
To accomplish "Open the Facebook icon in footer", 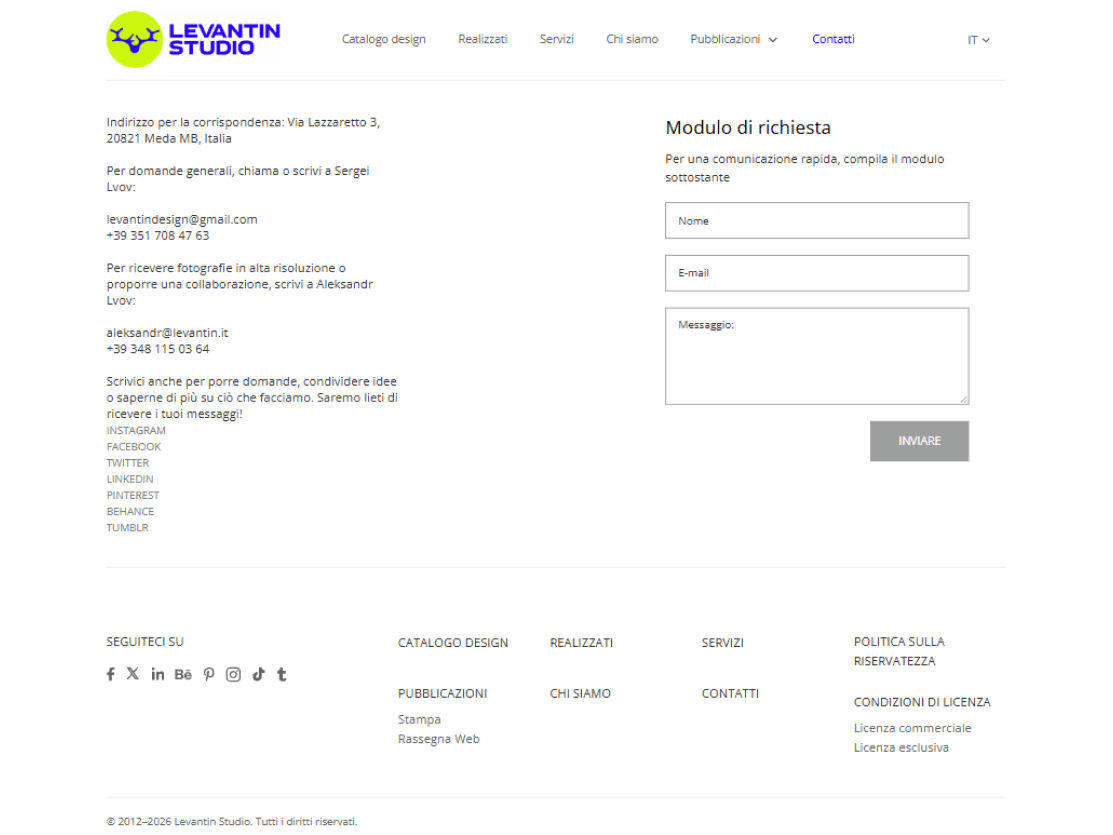I will (x=111, y=675).
